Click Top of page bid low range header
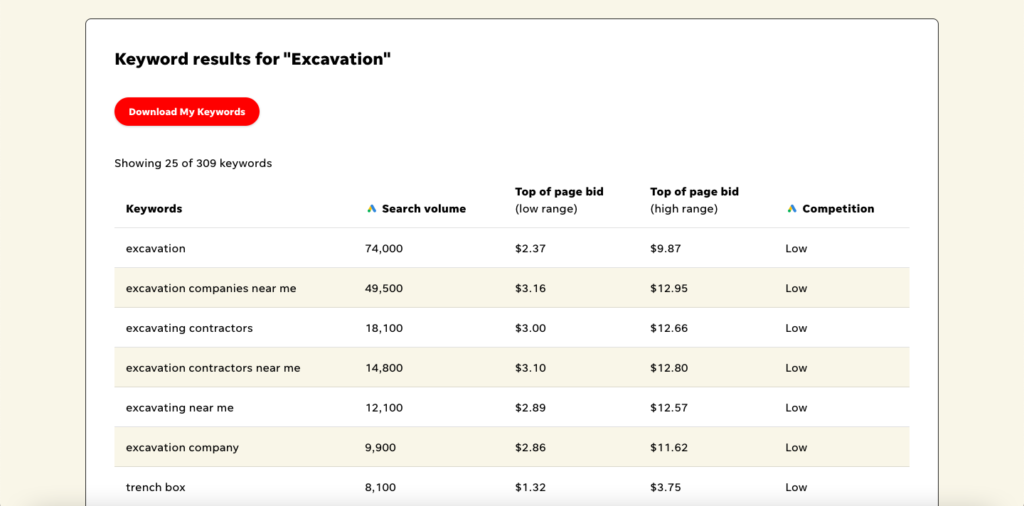 (559, 200)
